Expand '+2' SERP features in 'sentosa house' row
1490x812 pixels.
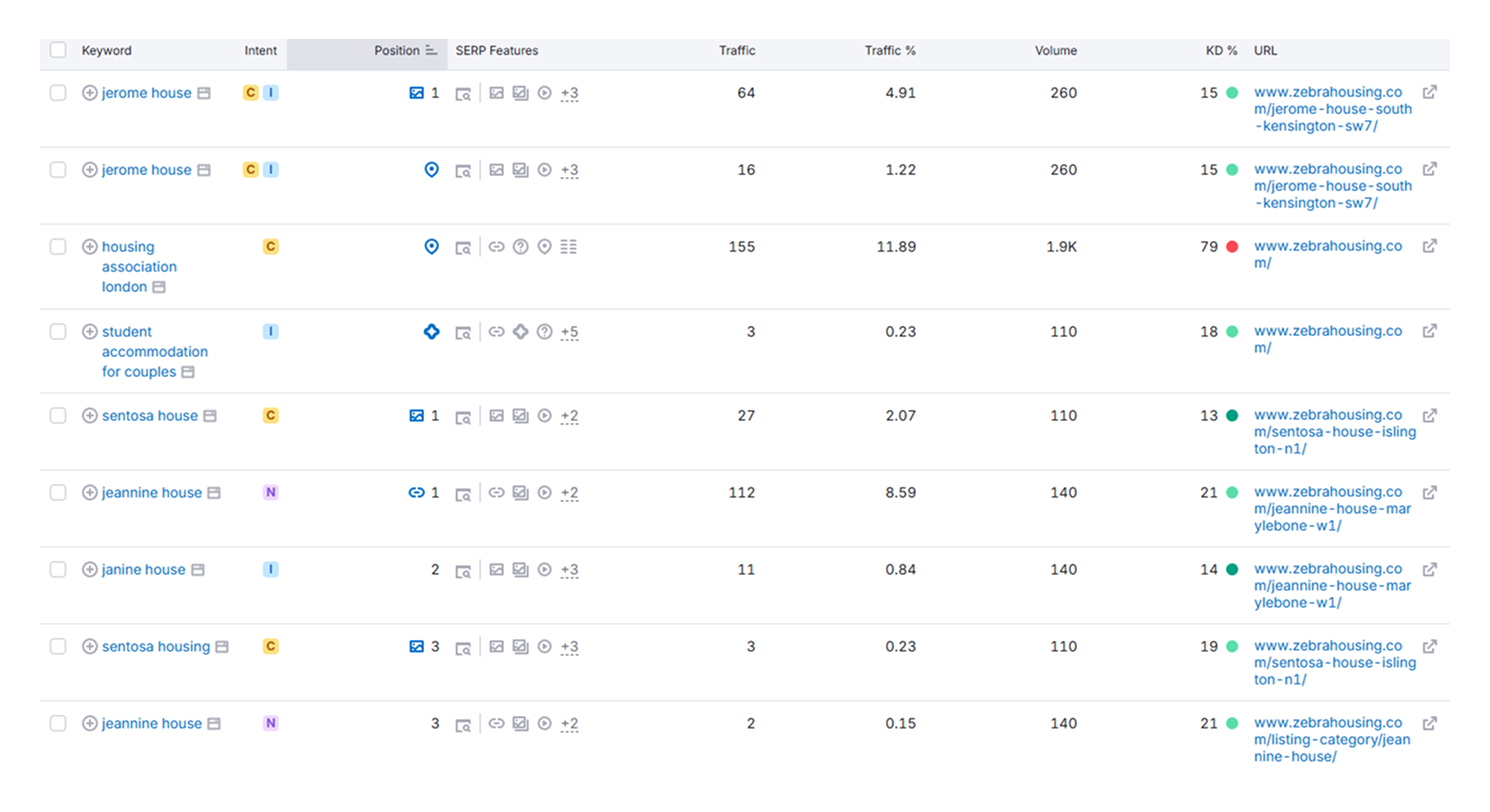pyautogui.click(x=569, y=416)
